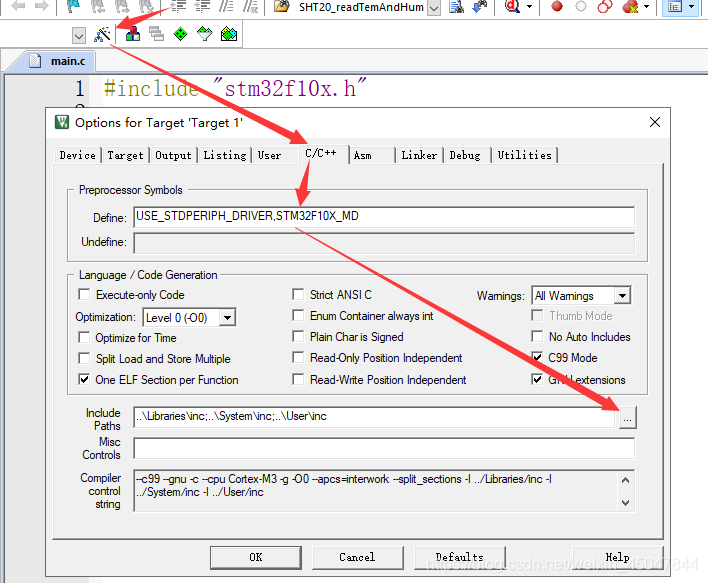Click the Indent selected lines icon
The height and width of the screenshot is (583, 708).
coord(178,6)
